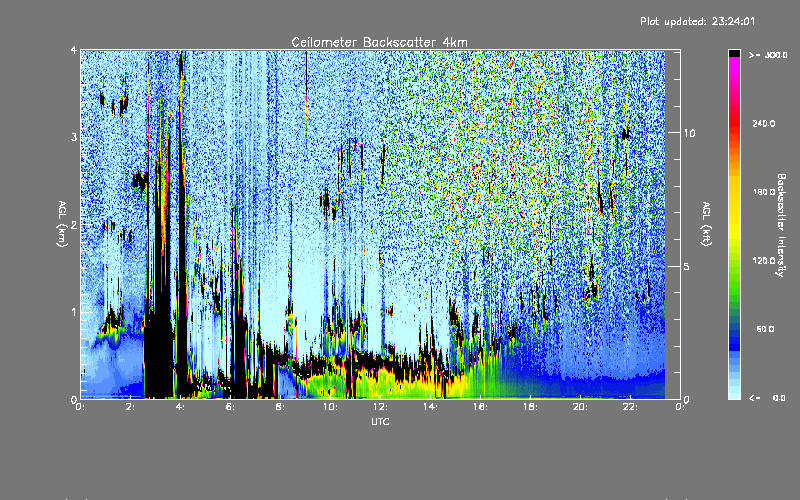Click the colorbar '60.0' tick label
Image resolution: width=800 pixels, height=500 pixels.
[765, 329]
